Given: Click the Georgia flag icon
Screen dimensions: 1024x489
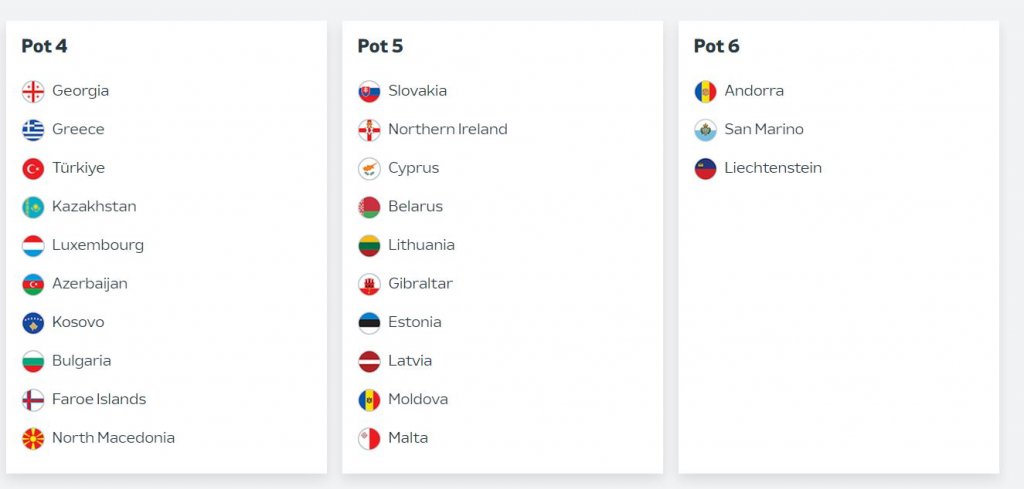Looking at the screenshot, I should (x=33, y=91).
